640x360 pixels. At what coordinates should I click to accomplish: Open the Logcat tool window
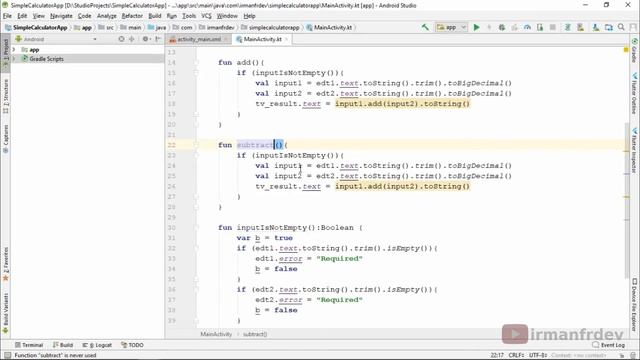(x=97, y=345)
